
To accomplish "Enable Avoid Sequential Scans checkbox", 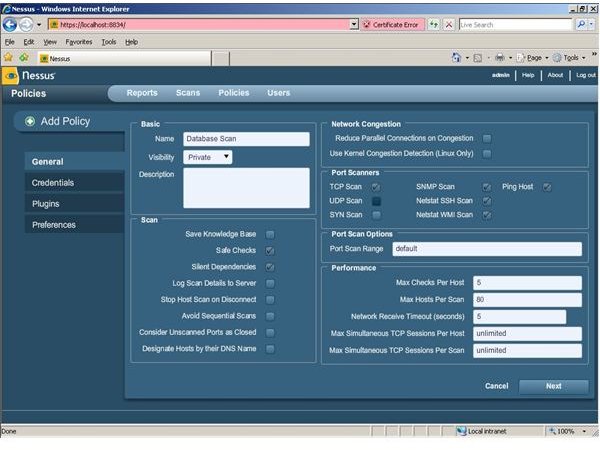I will click(x=270, y=316).
